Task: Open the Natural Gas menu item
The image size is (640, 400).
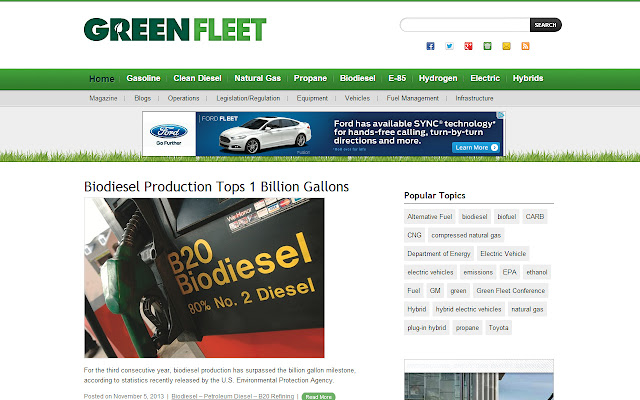Action: pyautogui.click(x=257, y=78)
